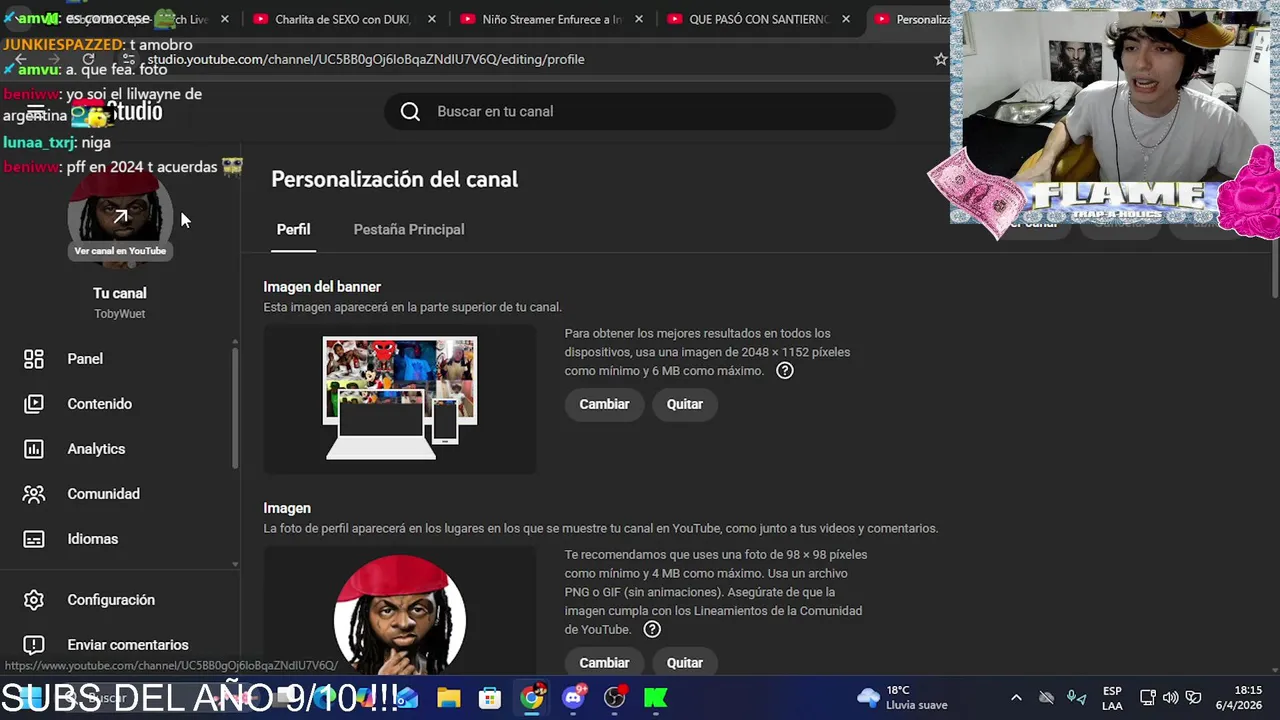Click the Configuración menu label
The image size is (1280, 720).
point(111,600)
